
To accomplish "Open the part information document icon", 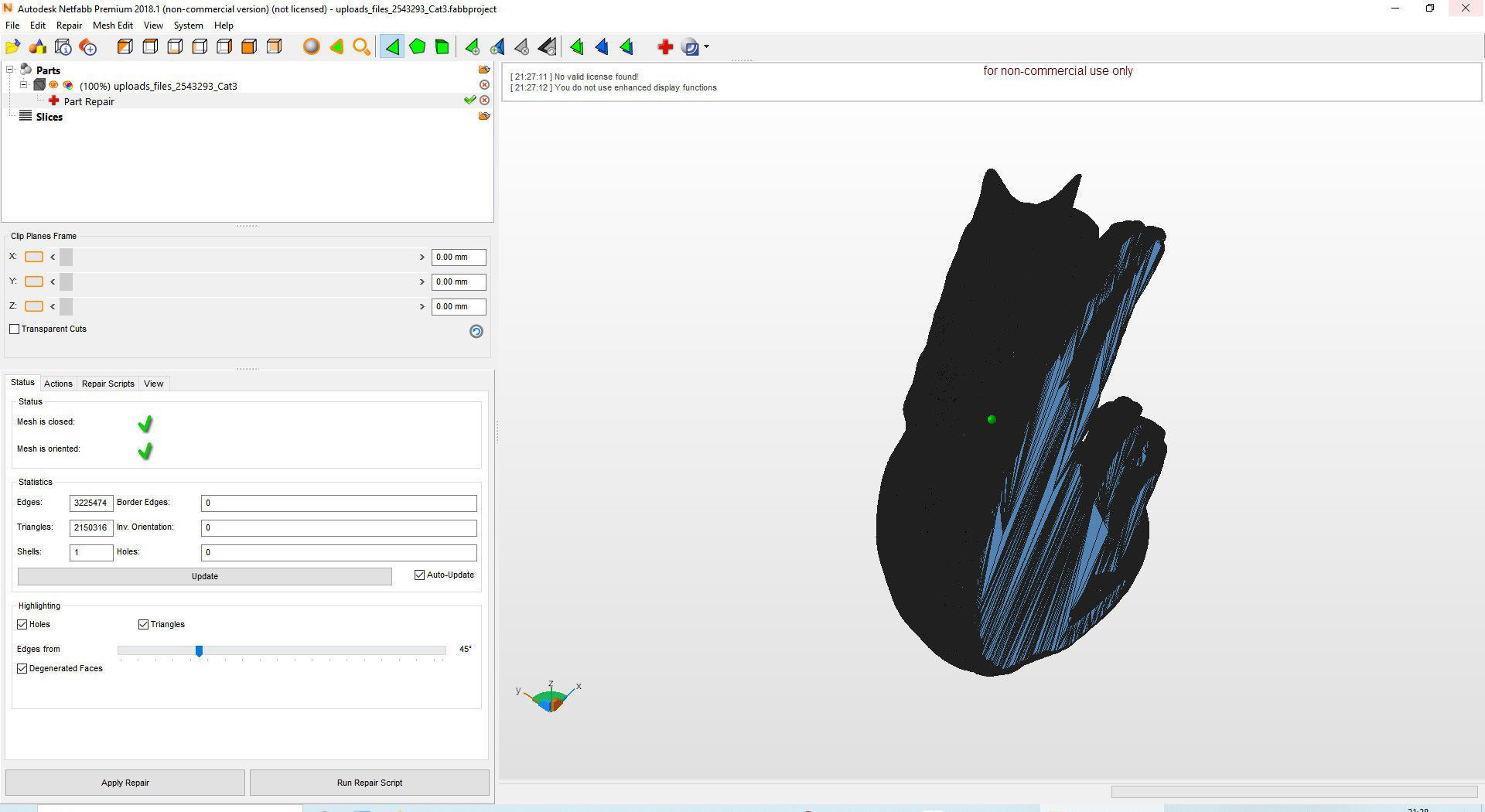I will [63, 47].
